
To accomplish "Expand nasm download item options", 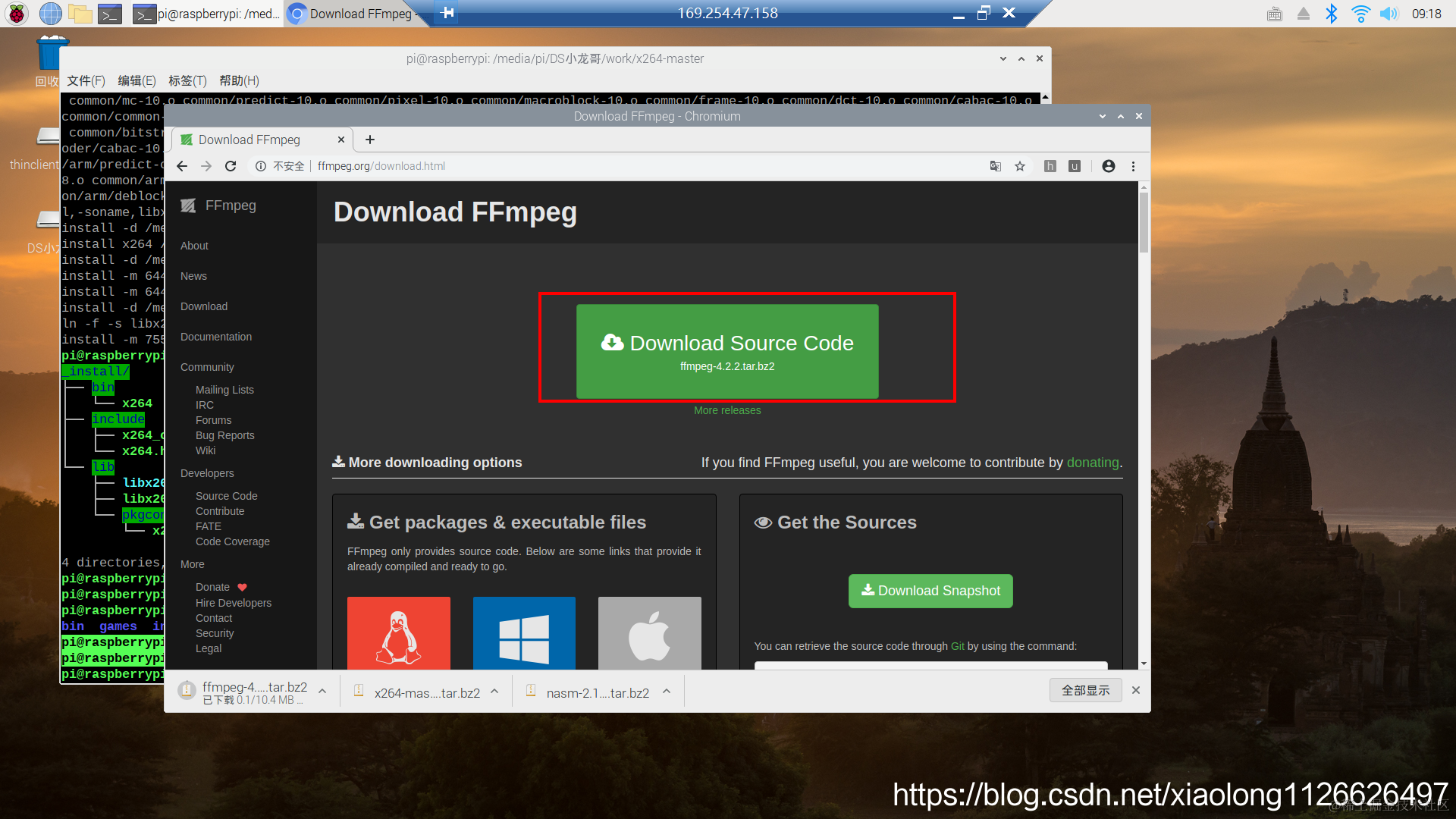I will (x=667, y=691).
